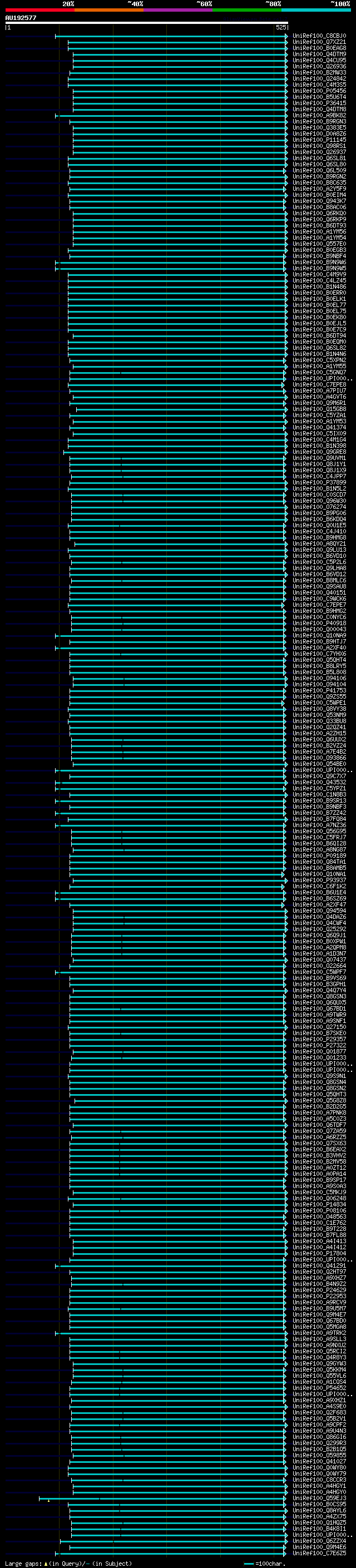The image size is (356, 1568).
Task: Select hit label UniRef100_C7EPE8
Action: pyautogui.click(x=319, y=385)
